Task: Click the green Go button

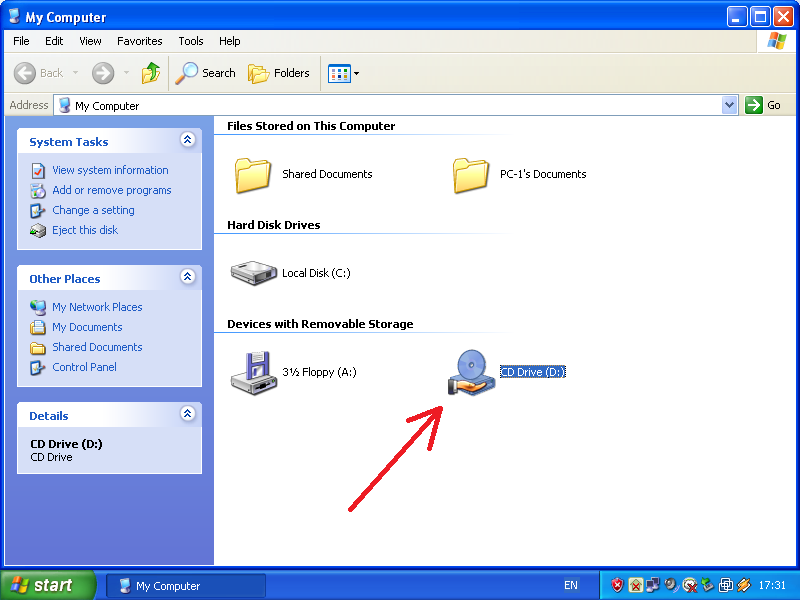Action: (763, 105)
